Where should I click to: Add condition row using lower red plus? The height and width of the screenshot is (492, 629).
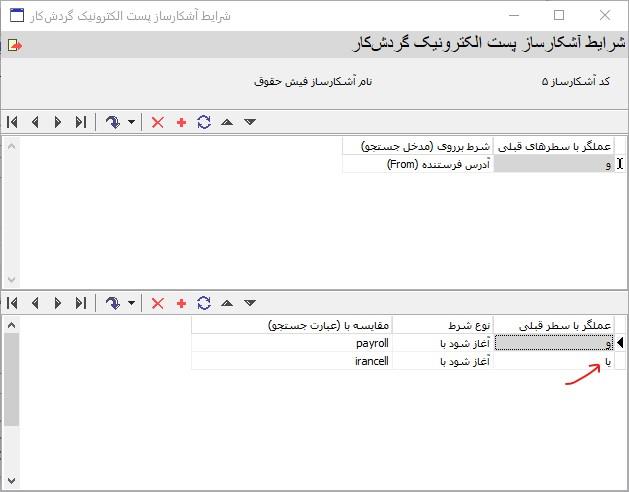tap(181, 303)
